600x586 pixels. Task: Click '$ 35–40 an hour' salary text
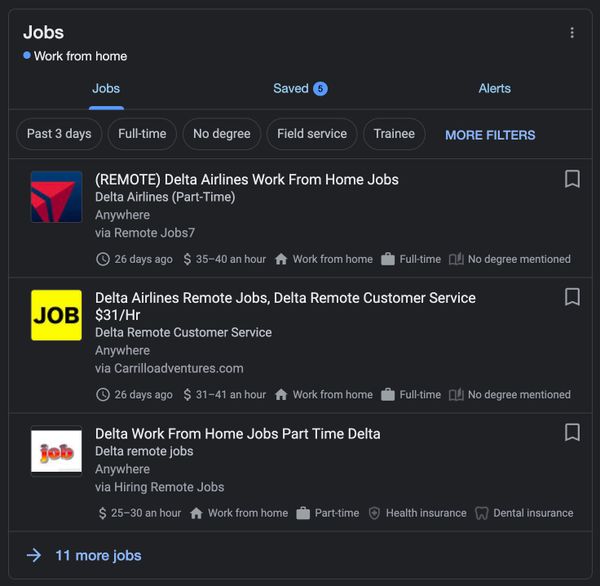pyautogui.click(x=225, y=259)
